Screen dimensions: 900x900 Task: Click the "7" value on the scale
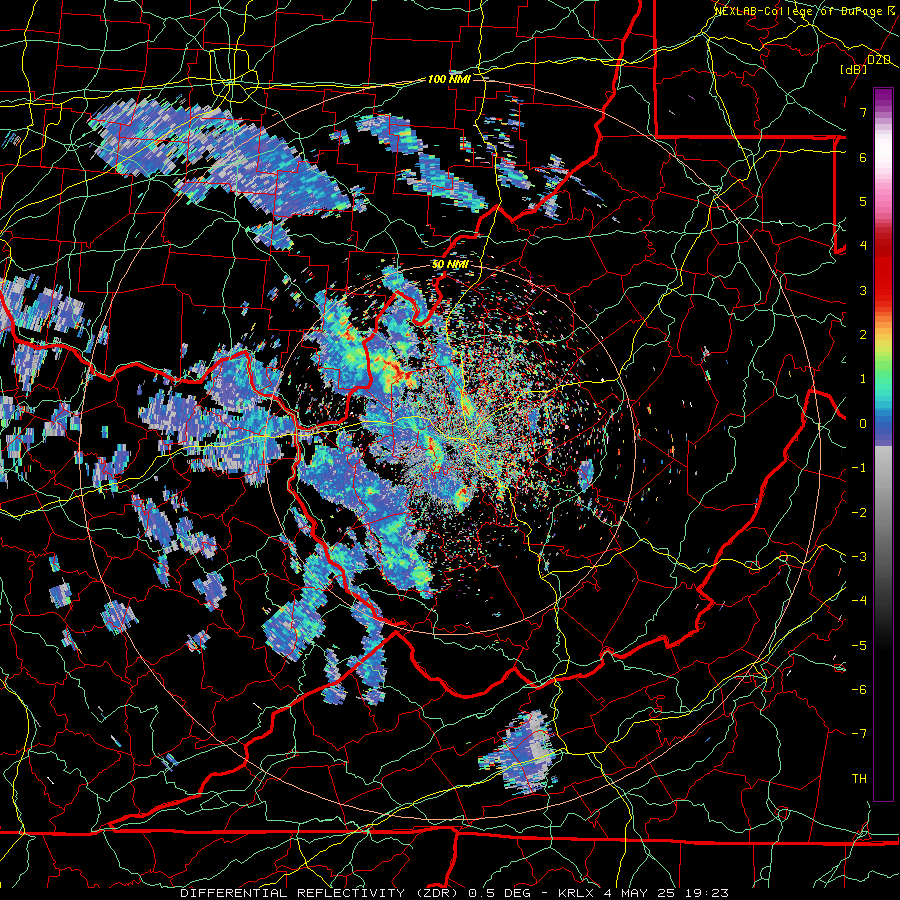tap(863, 112)
